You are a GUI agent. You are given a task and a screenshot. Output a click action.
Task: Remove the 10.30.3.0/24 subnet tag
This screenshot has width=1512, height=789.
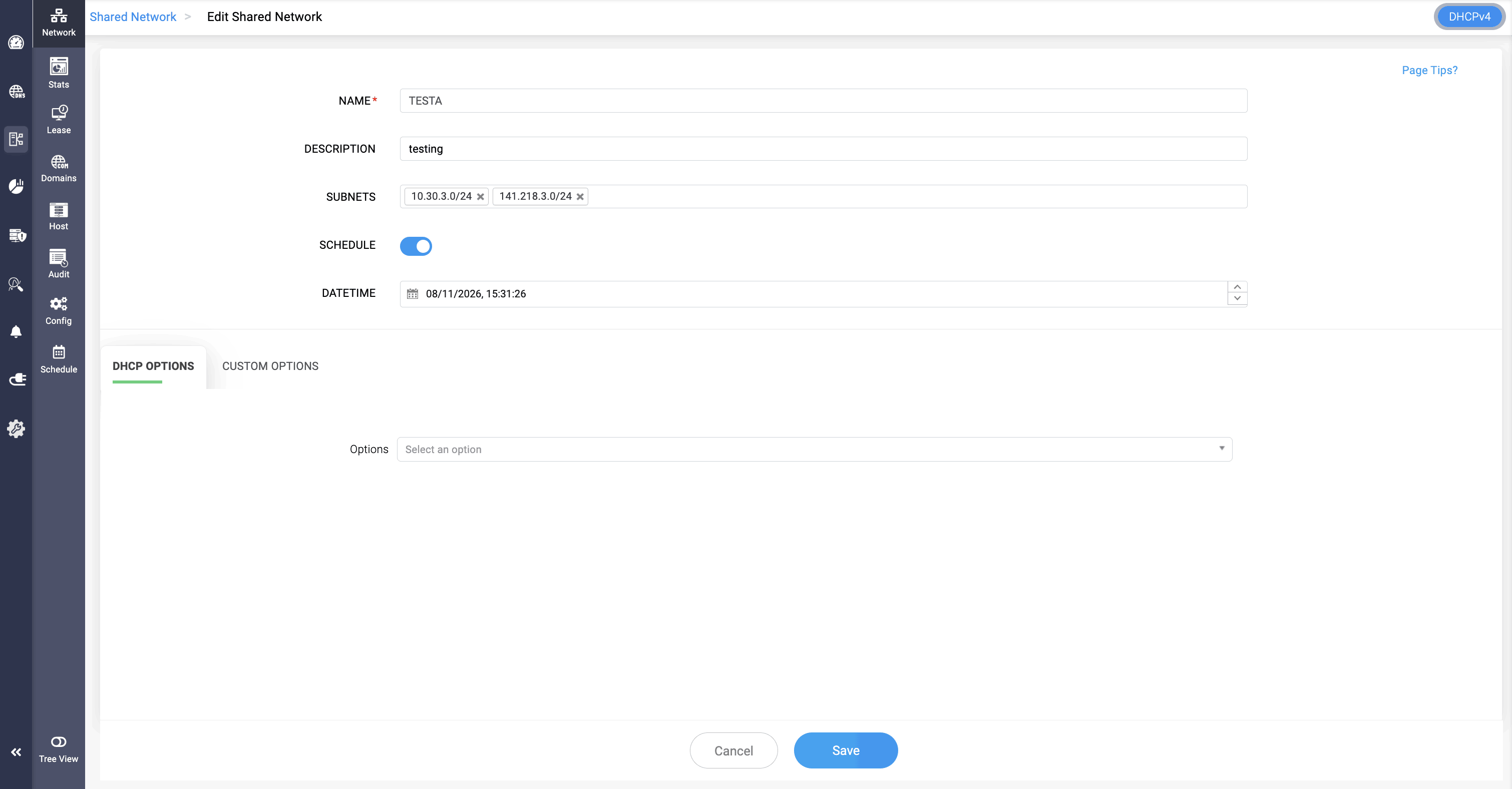(480, 197)
